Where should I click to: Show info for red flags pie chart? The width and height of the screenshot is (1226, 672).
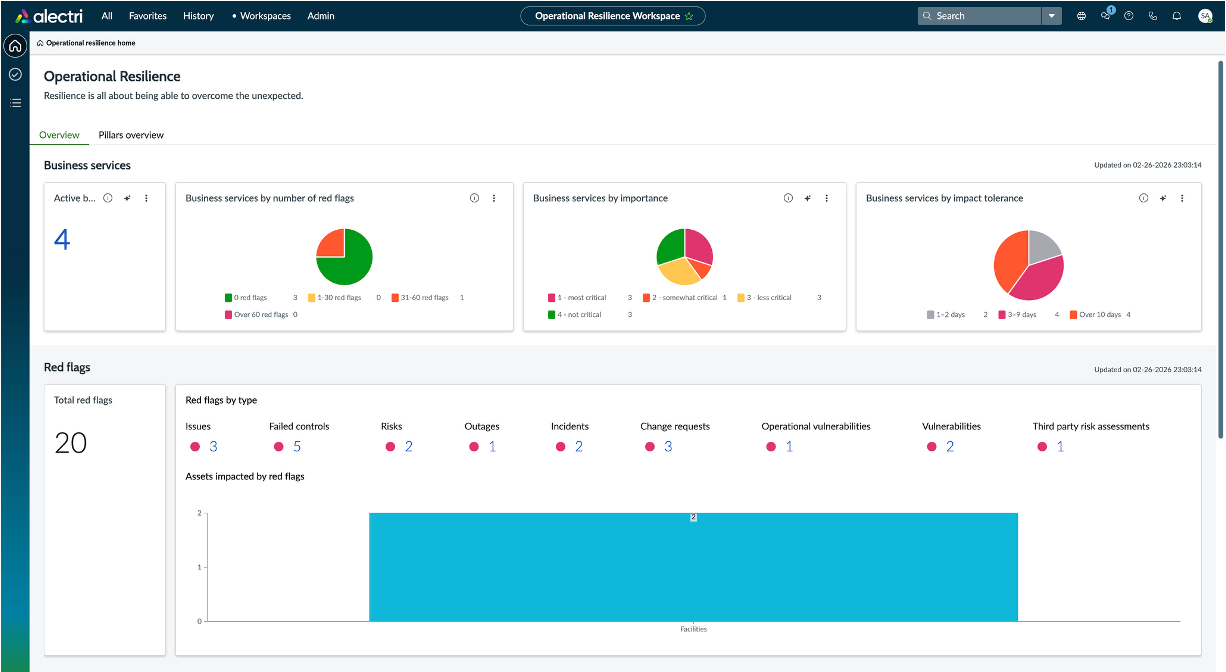(474, 198)
